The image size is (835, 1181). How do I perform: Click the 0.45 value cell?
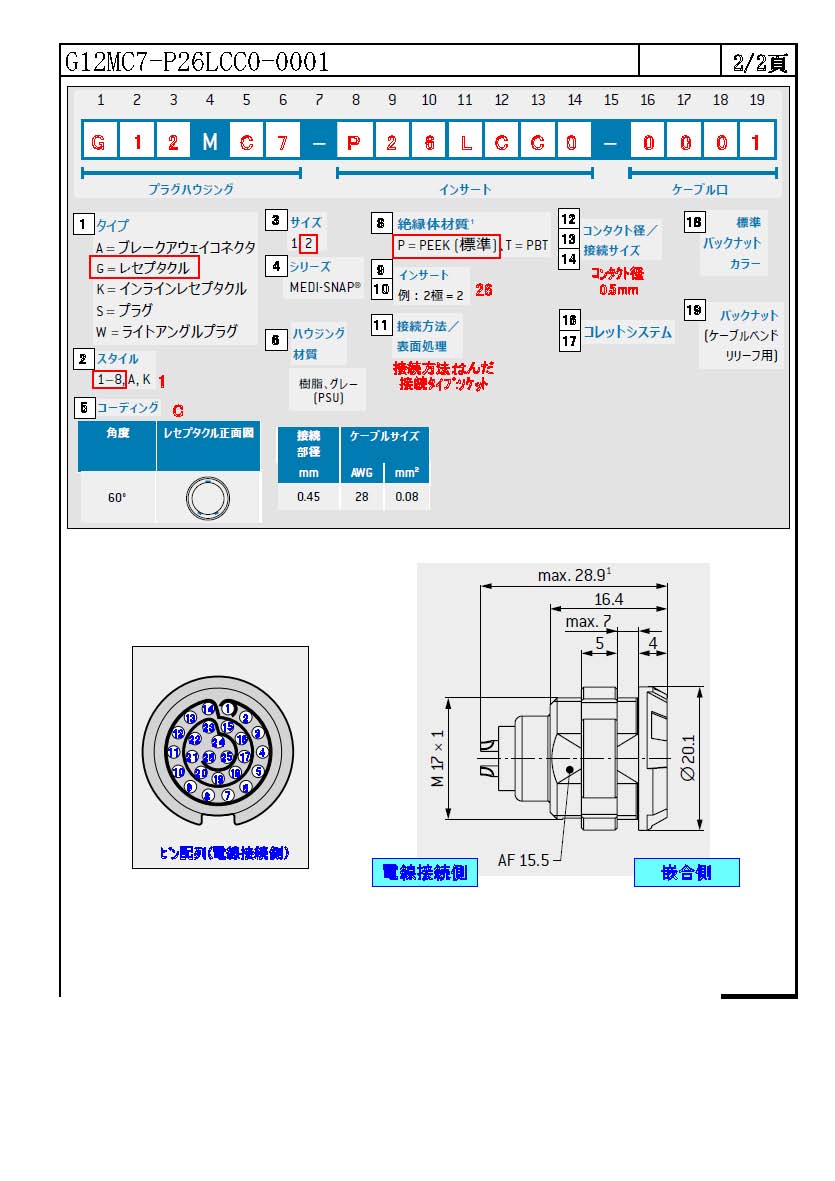point(309,497)
